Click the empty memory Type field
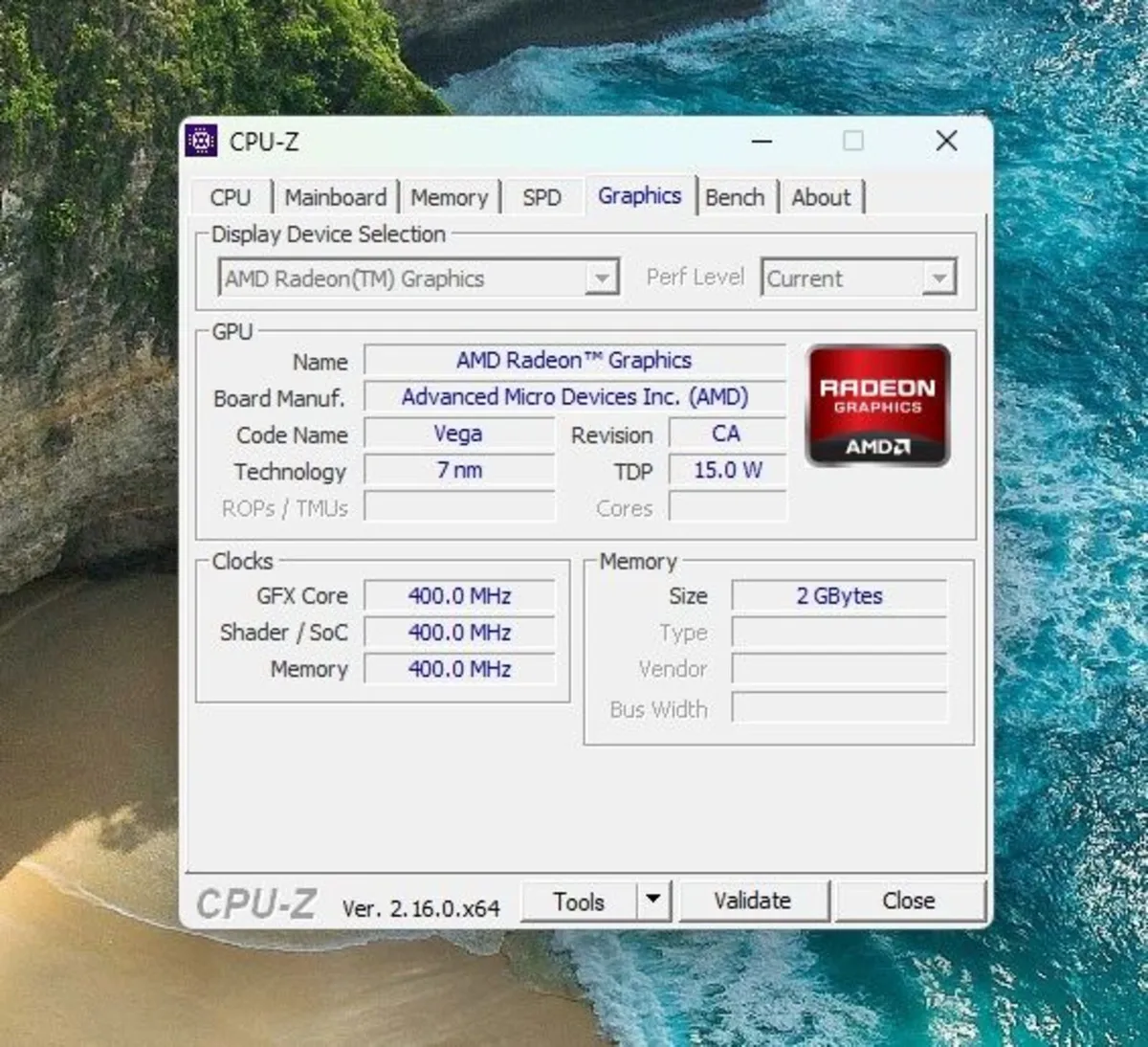 tap(839, 632)
